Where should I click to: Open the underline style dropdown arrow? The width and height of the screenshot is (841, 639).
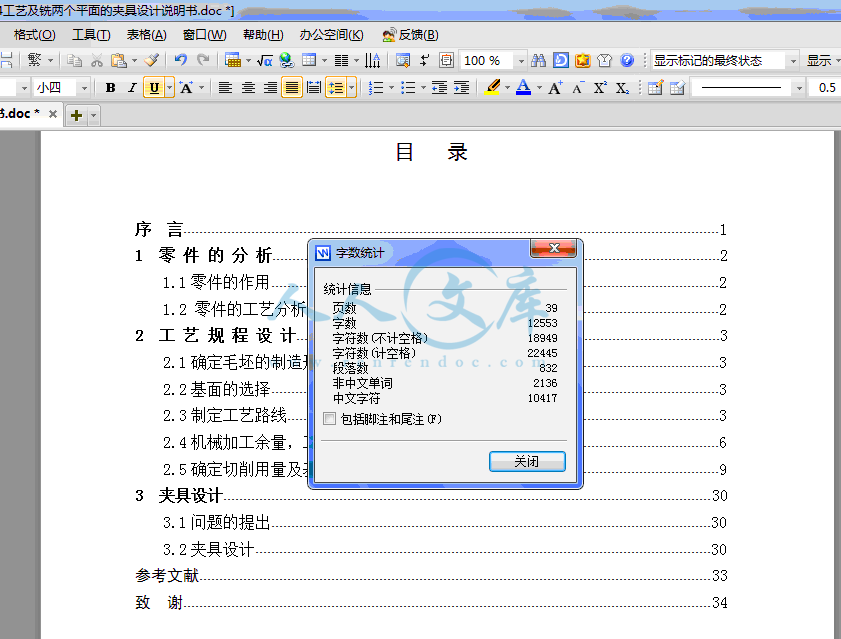pos(169,87)
